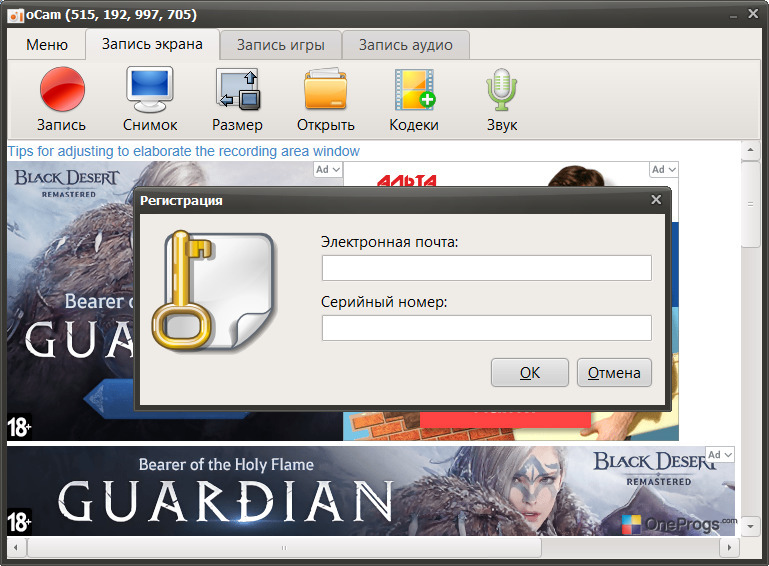769x566 pixels.
Task: Open the Меню tab
Action: (47, 45)
